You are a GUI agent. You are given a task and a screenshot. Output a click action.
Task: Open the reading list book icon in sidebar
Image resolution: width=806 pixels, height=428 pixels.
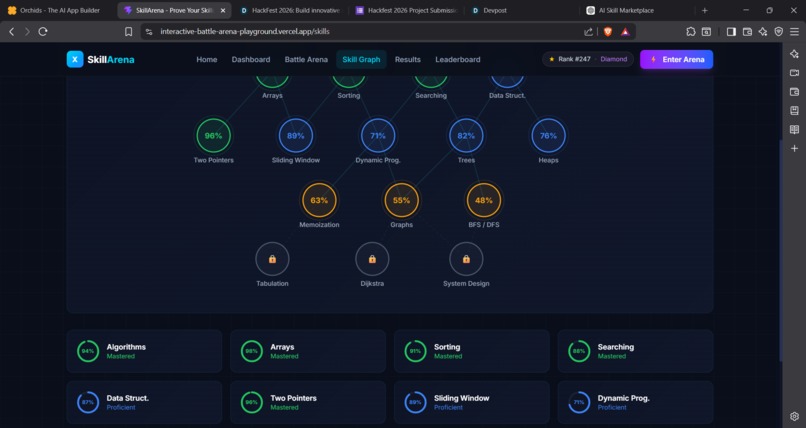(794, 129)
